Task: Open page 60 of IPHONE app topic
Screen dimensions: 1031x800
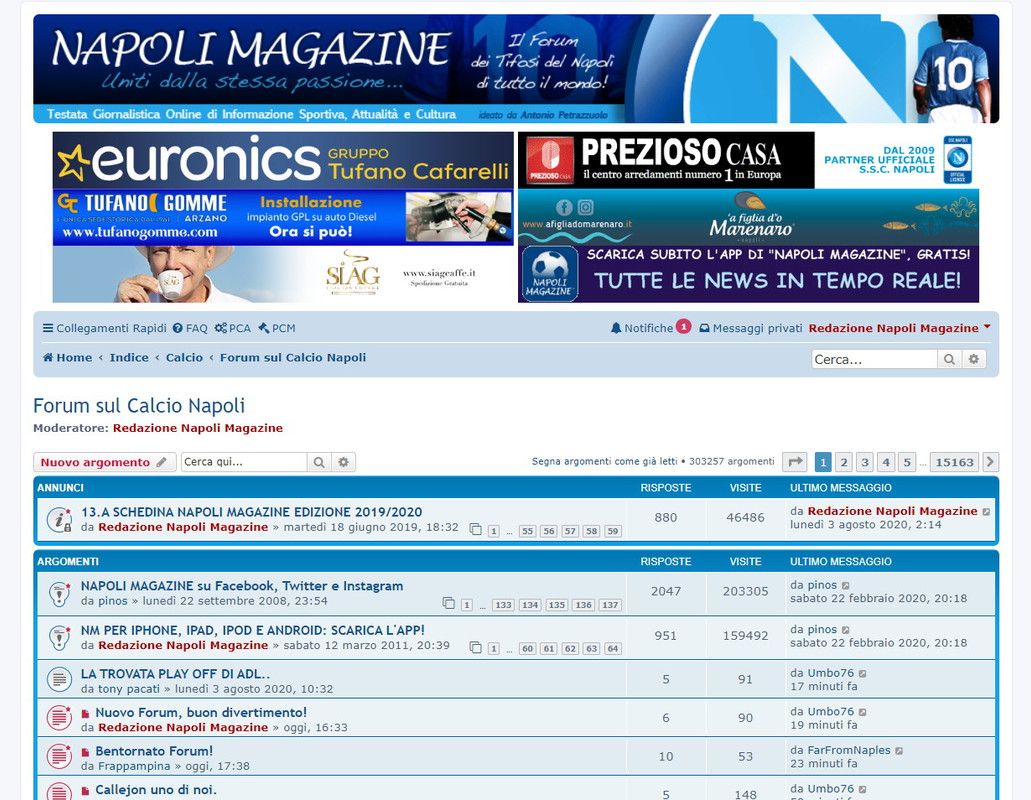Action: coord(527,649)
